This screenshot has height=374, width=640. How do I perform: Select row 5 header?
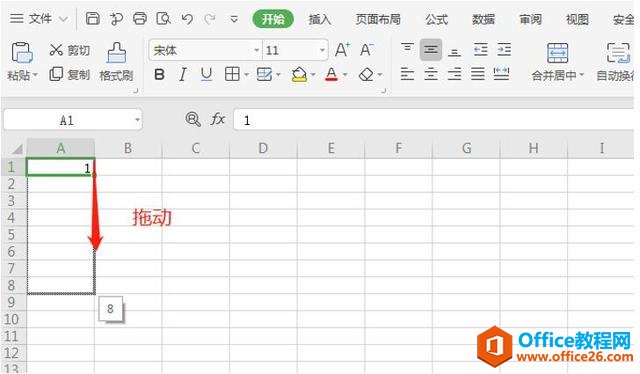[x=11, y=235]
